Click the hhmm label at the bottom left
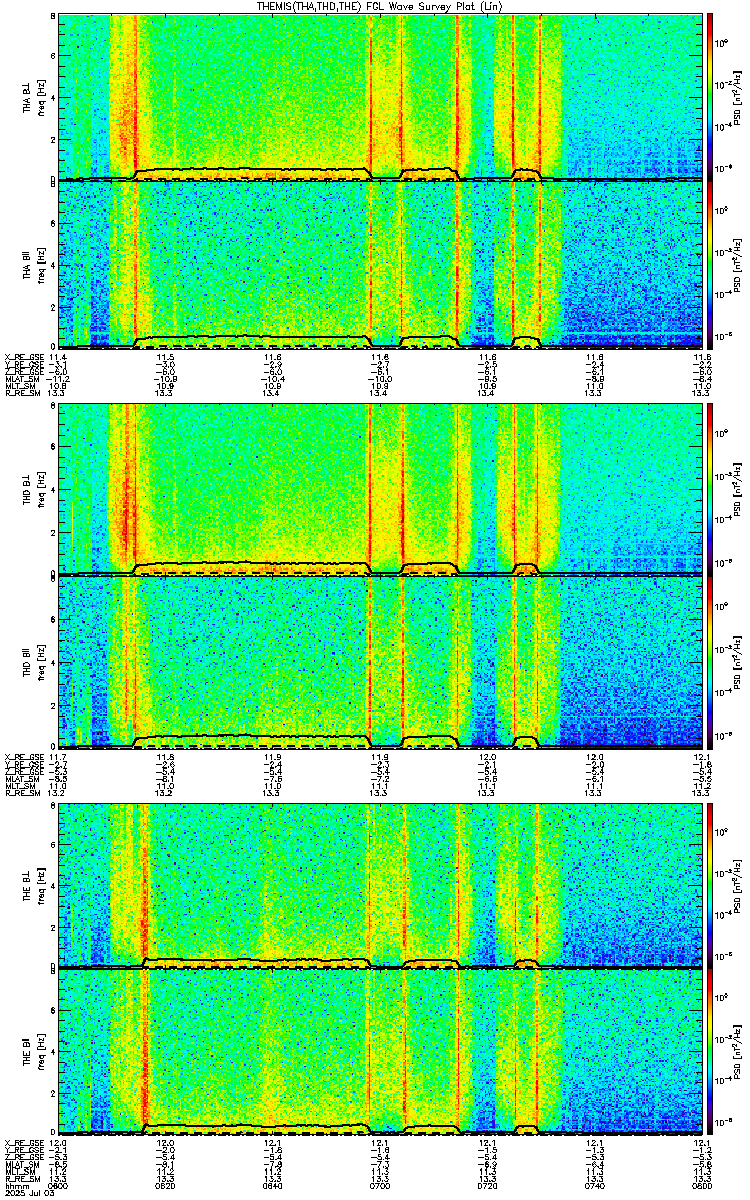 coord(13,1184)
